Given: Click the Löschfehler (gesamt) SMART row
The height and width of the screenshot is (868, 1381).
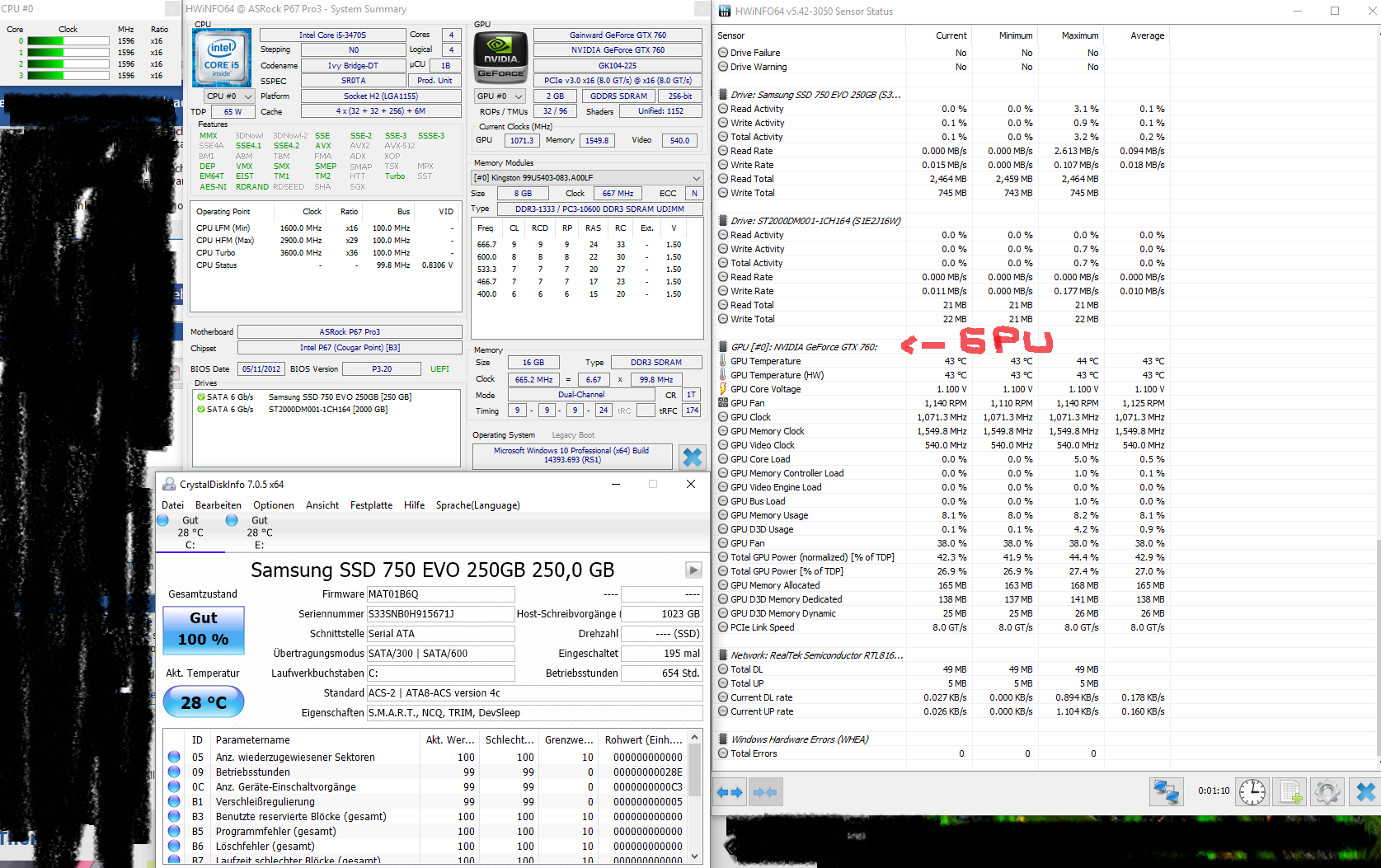Looking at the screenshot, I should click(427, 846).
